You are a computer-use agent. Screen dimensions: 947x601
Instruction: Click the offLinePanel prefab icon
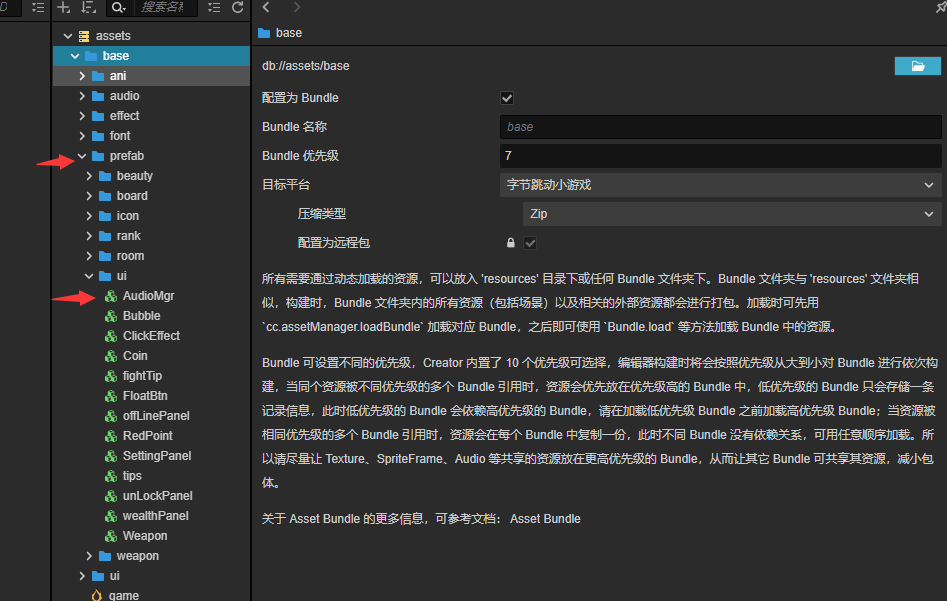pyautogui.click(x=111, y=416)
